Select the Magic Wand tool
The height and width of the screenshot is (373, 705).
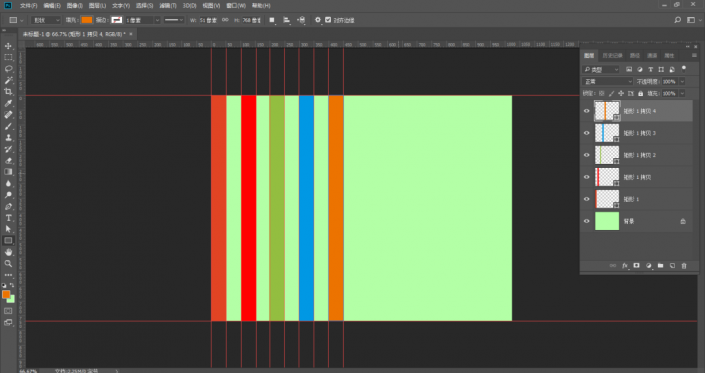tap(8, 80)
